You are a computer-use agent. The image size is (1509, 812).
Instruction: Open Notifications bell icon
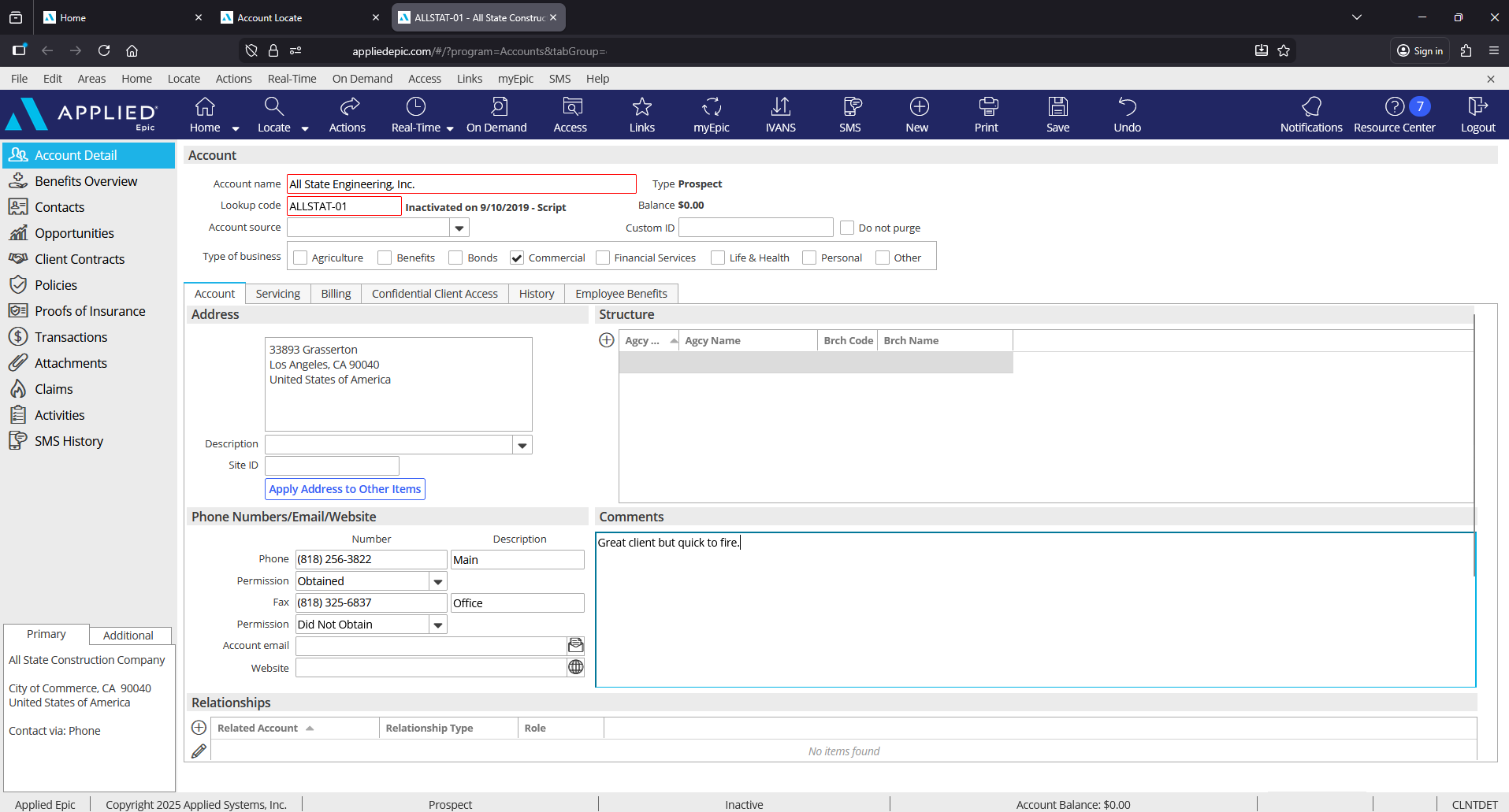click(x=1310, y=114)
